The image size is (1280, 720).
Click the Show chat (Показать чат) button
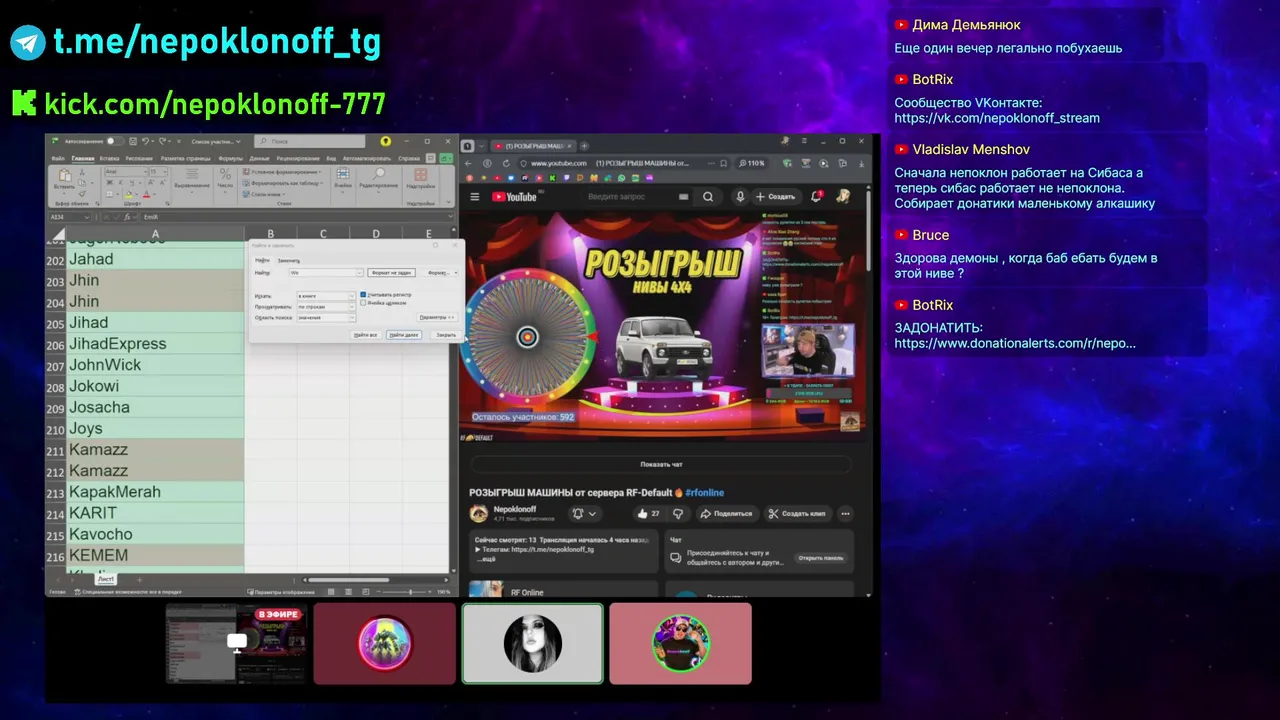(661, 465)
